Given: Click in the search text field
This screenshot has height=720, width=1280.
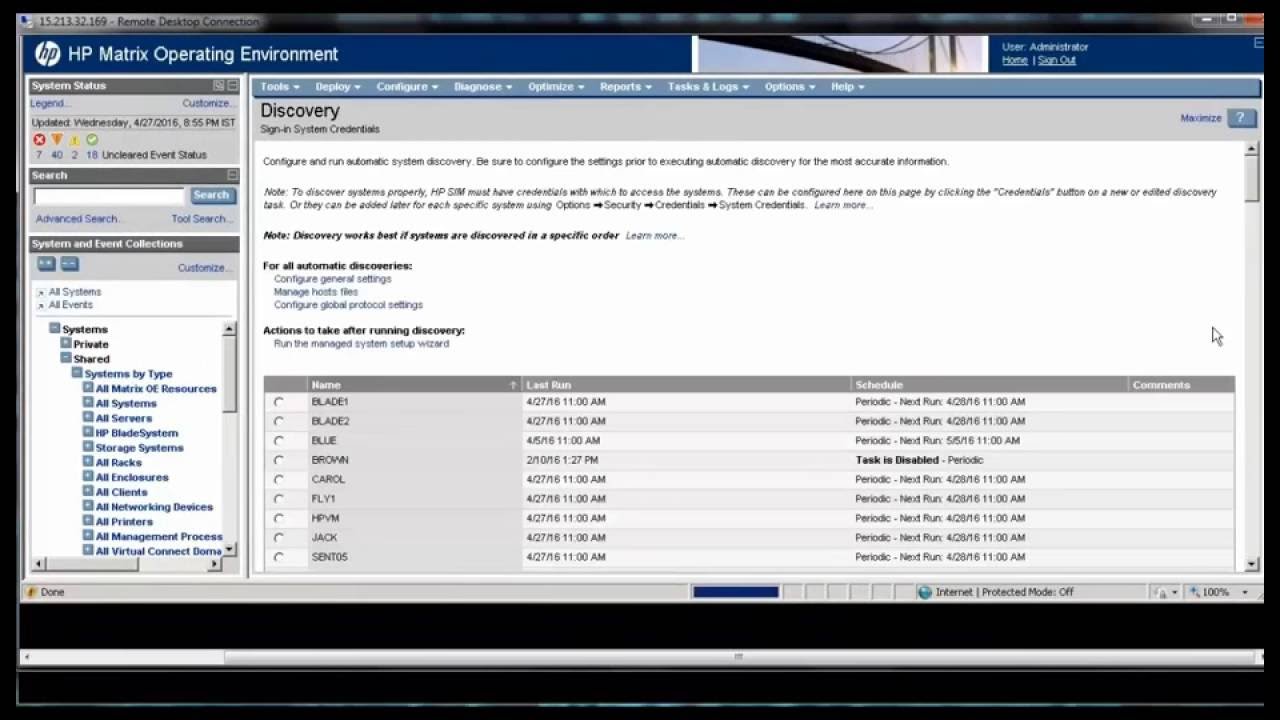Looking at the screenshot, I should 109,196.
